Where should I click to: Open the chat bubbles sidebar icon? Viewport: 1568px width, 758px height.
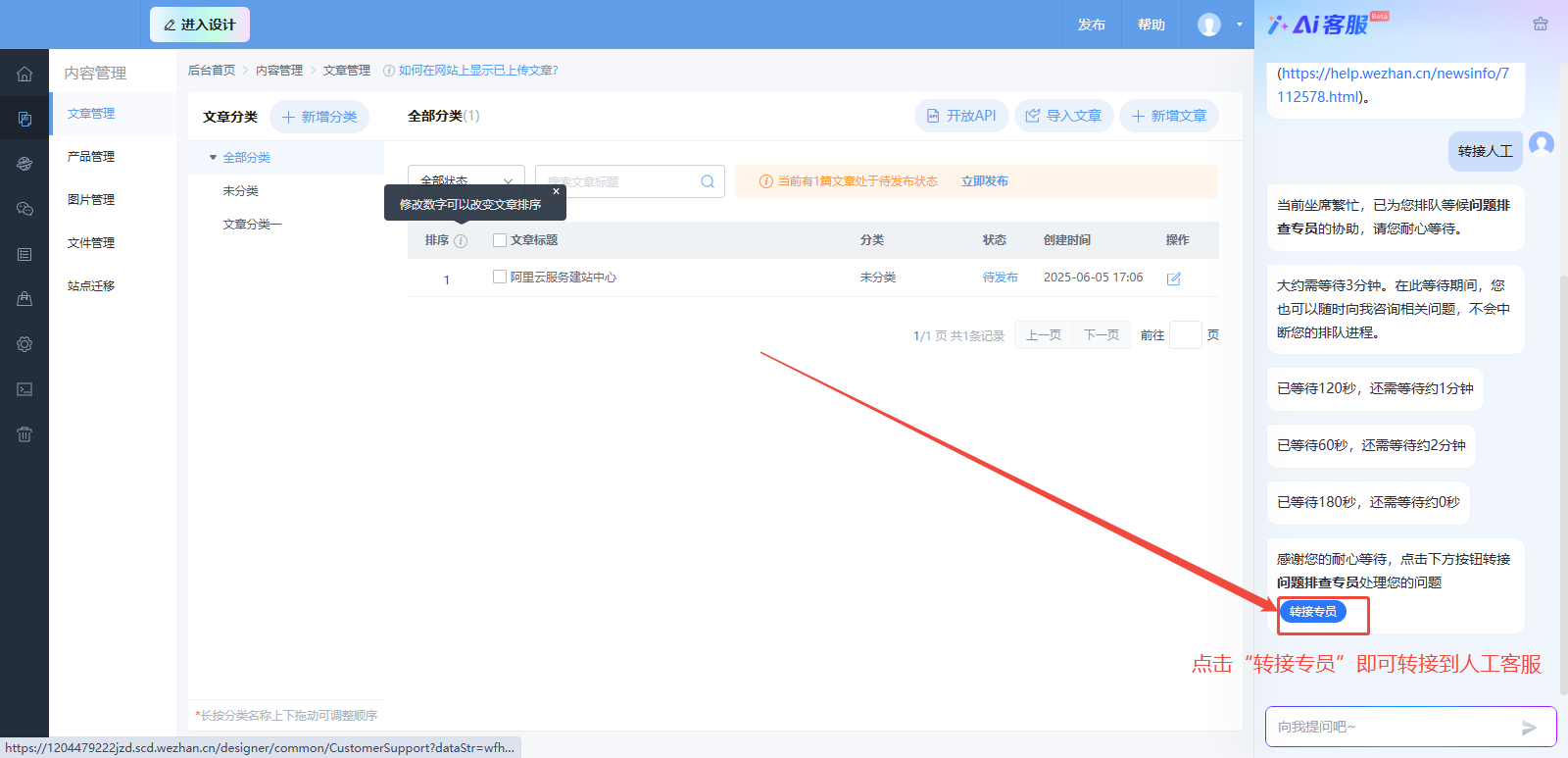pos(24,209)
